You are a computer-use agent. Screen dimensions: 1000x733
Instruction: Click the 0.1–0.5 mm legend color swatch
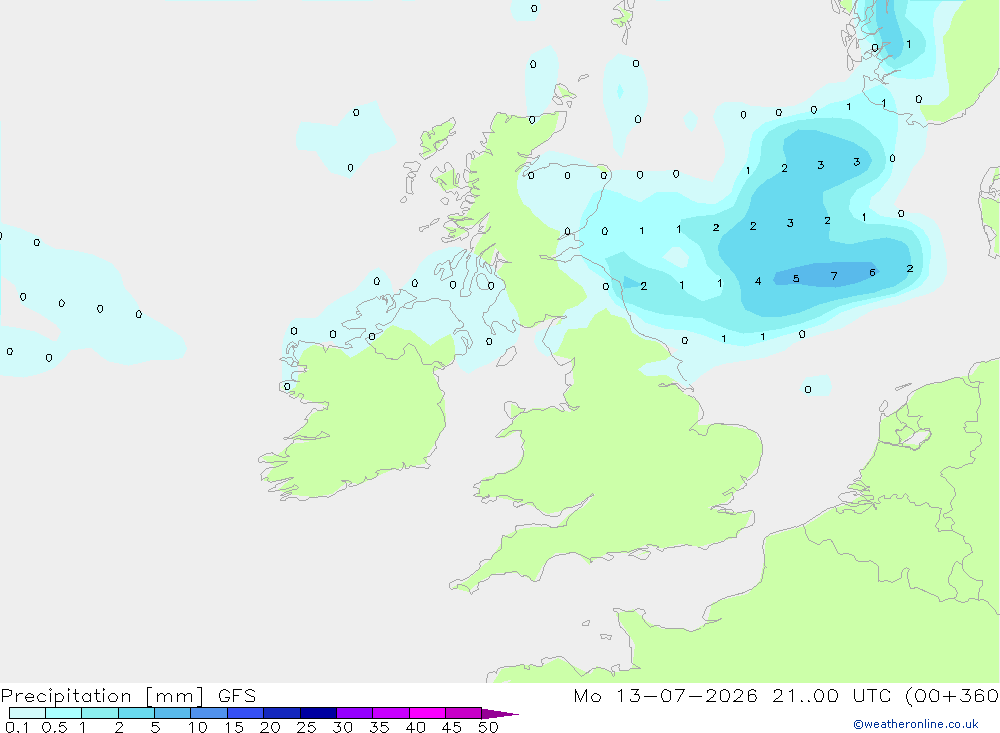(27, 713)
